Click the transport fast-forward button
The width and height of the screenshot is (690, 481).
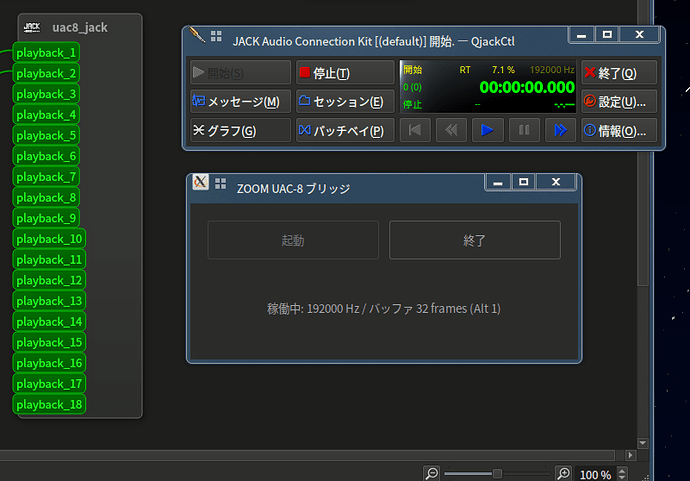tap(560, 130)
